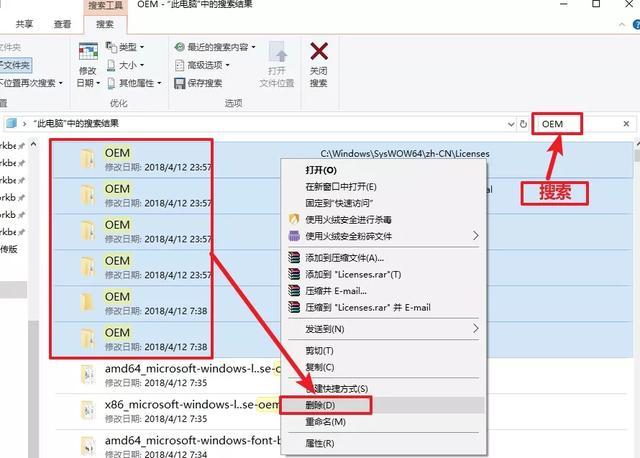
Task: Open the 发送到(N) submenu
Action: point(383,329)
